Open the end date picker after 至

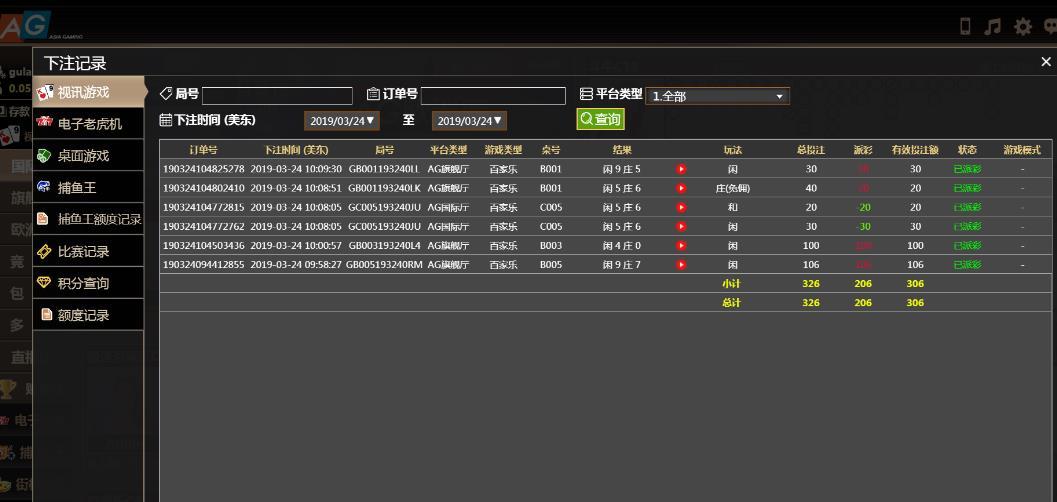point(469,121)
